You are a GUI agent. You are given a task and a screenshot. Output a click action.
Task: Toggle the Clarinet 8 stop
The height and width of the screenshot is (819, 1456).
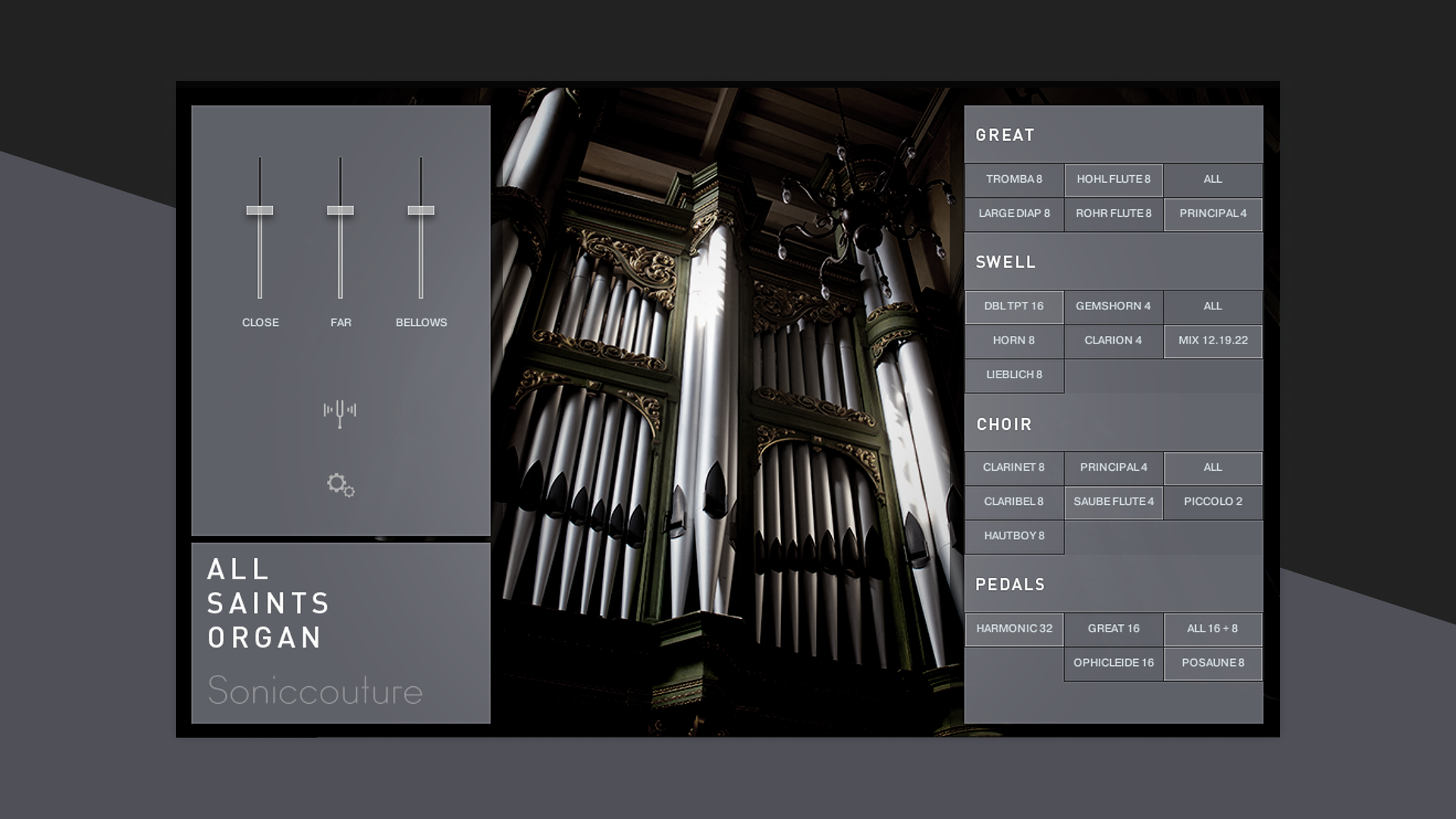click(1014, 468)
